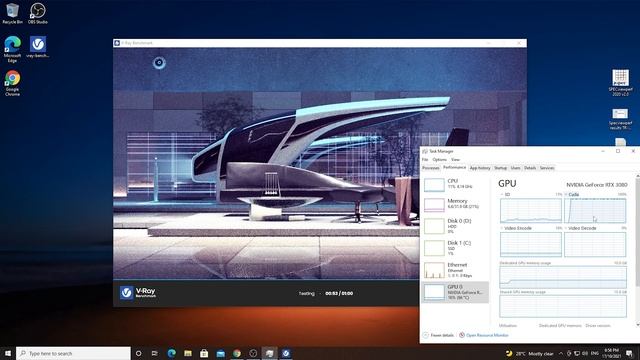The image size is (640, 360).
Task: Open Microsoft Edge from the taskbar
Action: (x=171, y=353)
